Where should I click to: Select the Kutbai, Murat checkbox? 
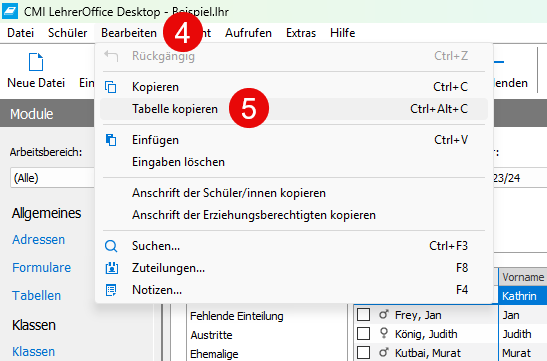(364, 352)
